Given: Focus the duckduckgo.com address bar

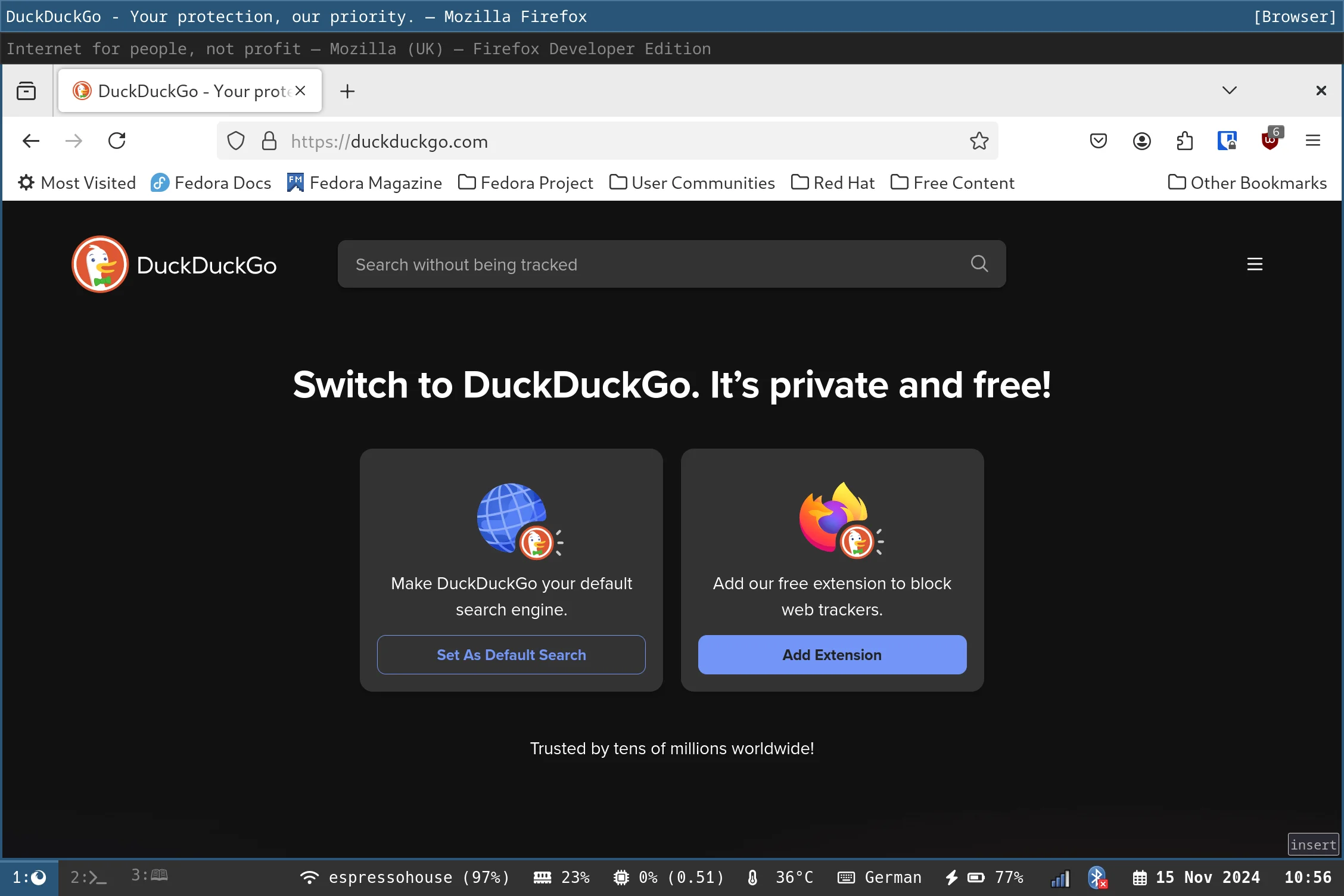Looking at the screenshot, I should (608, 141).
